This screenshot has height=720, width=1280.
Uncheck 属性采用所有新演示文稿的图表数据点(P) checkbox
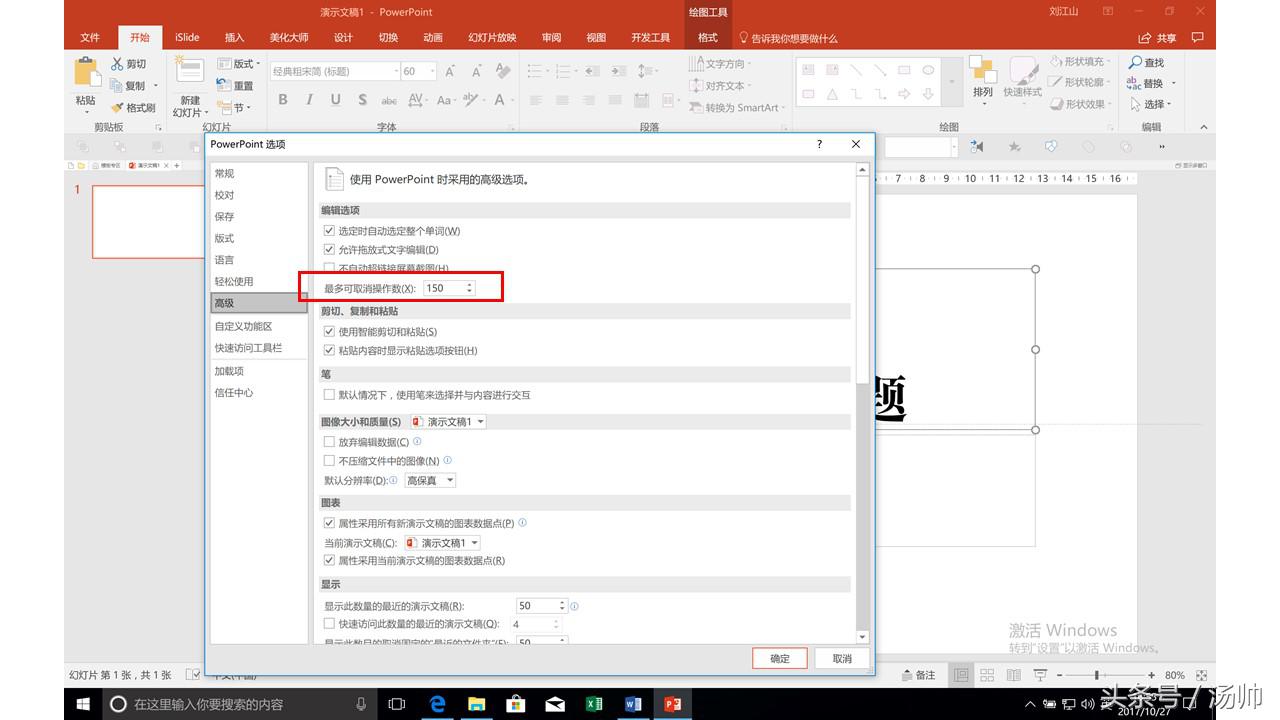coord(329,523)
